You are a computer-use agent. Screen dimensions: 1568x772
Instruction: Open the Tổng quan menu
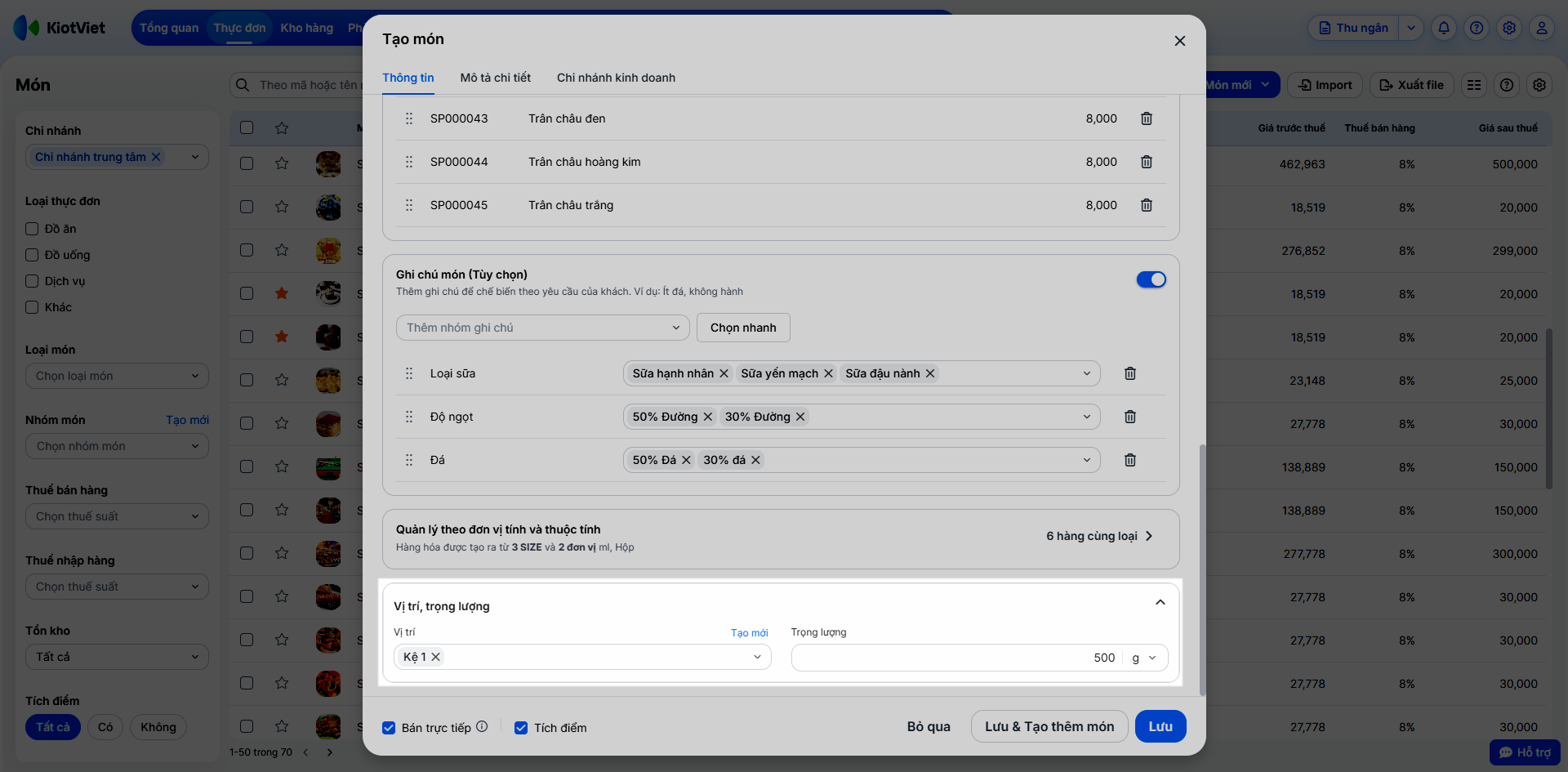click(x=169, y=28)
